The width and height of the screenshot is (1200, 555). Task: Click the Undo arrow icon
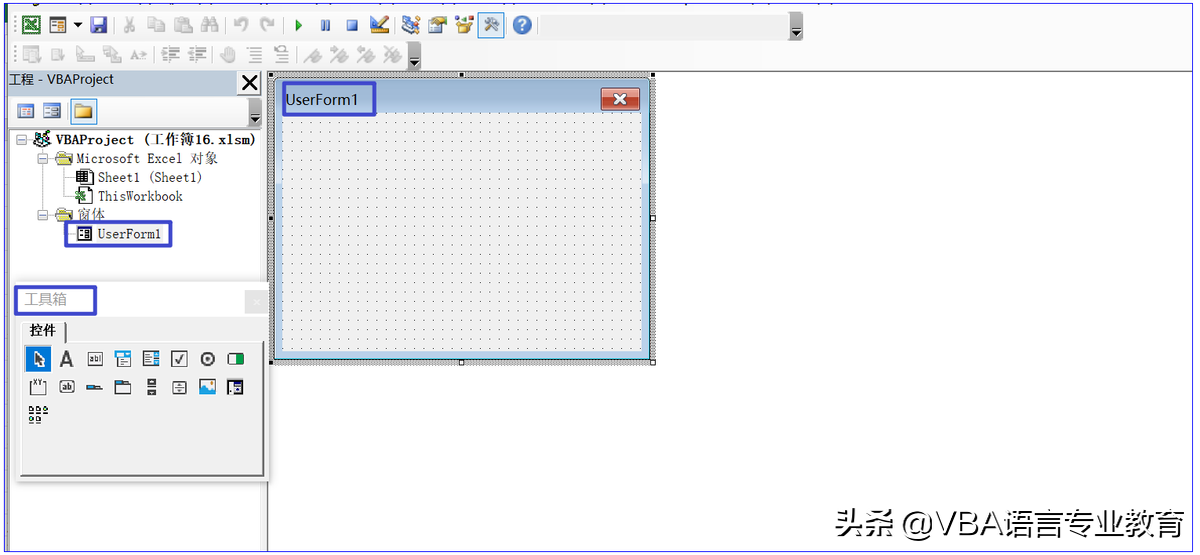[x=241, y=25]
